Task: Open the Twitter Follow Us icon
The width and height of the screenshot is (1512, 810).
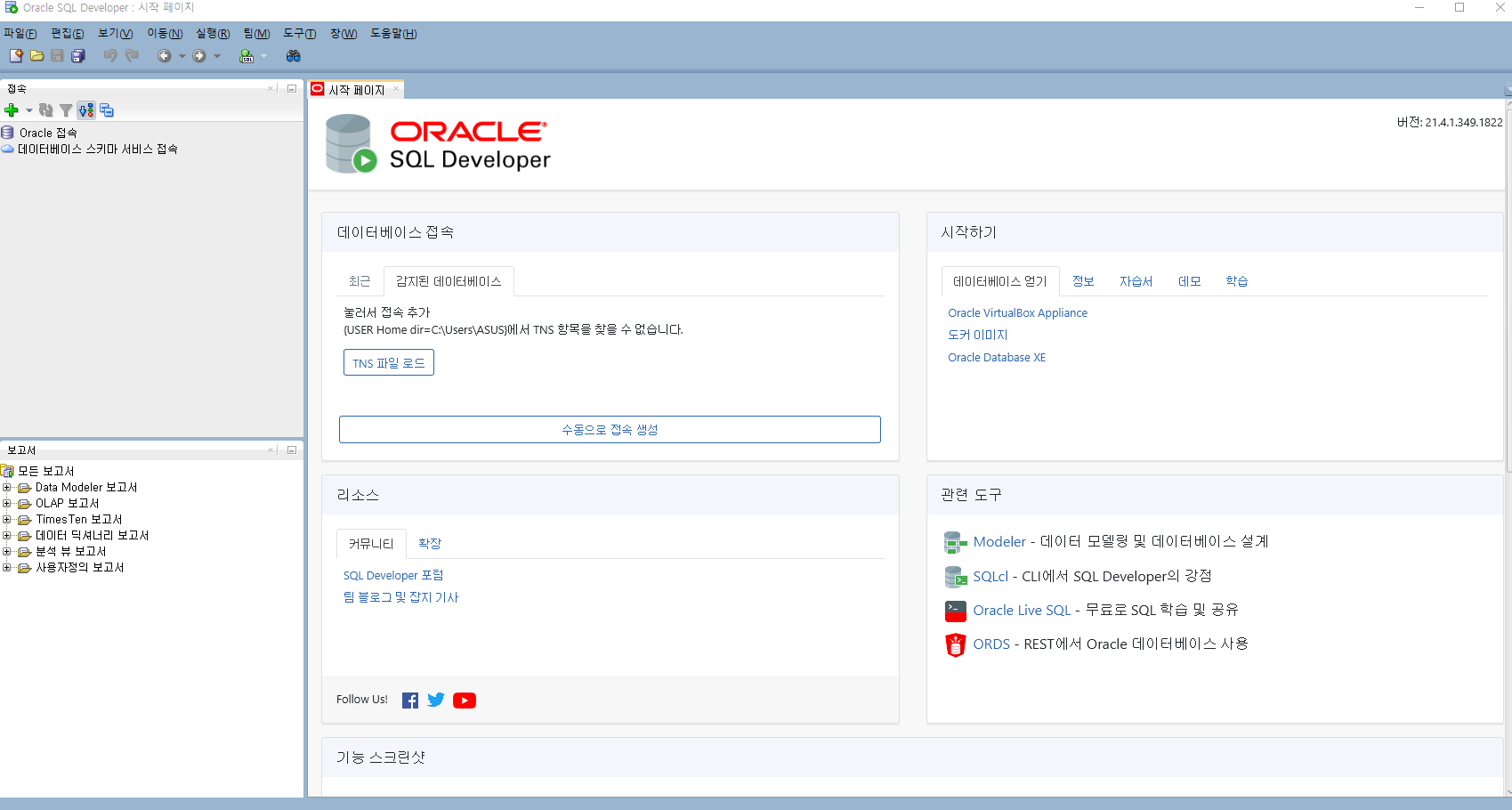Action: click(436, 700)
